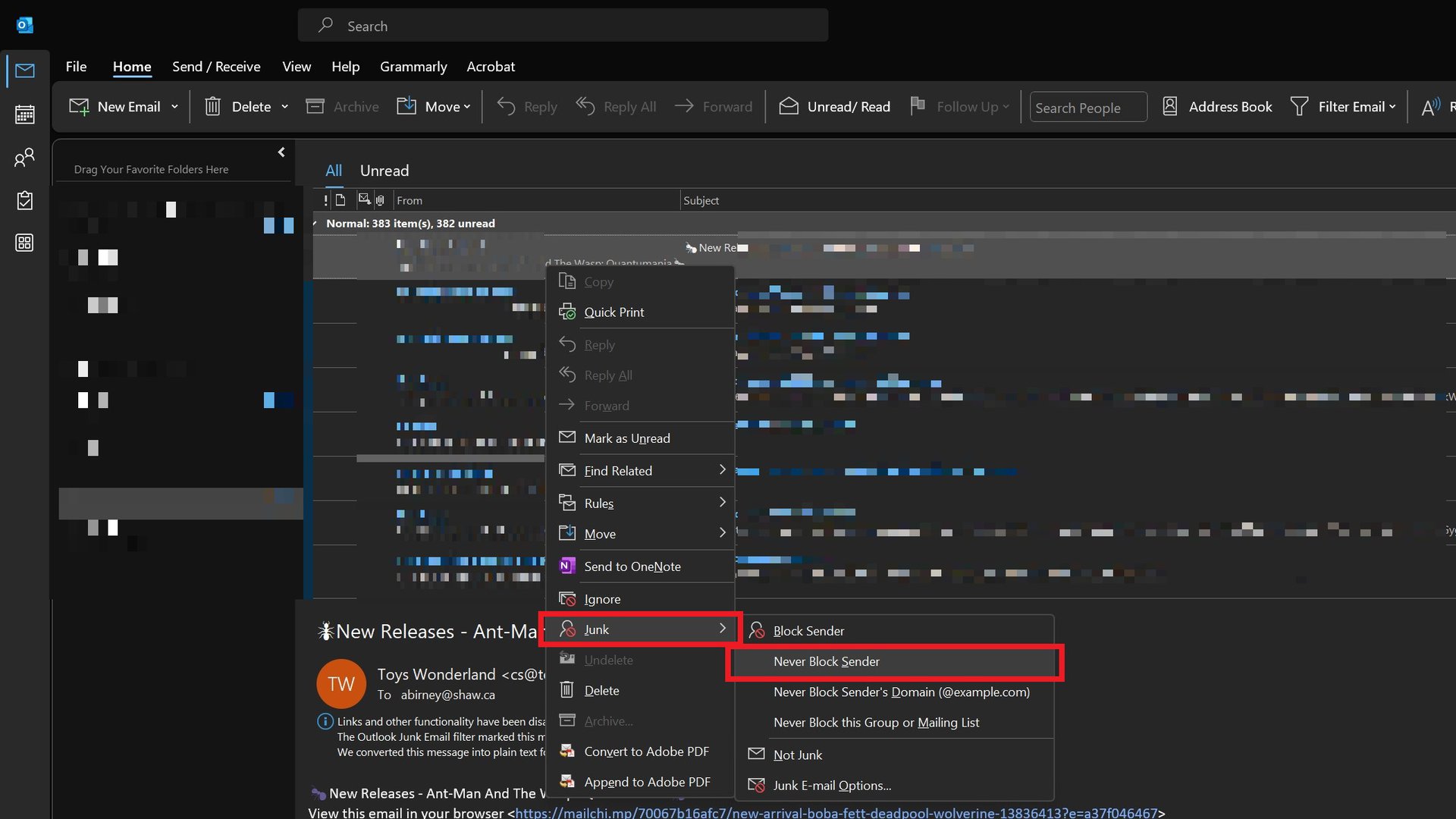Open the View ribbon tab
The width and height of the screenshot is (1456, 819).
pyautogui.click(x=297, y=67)
